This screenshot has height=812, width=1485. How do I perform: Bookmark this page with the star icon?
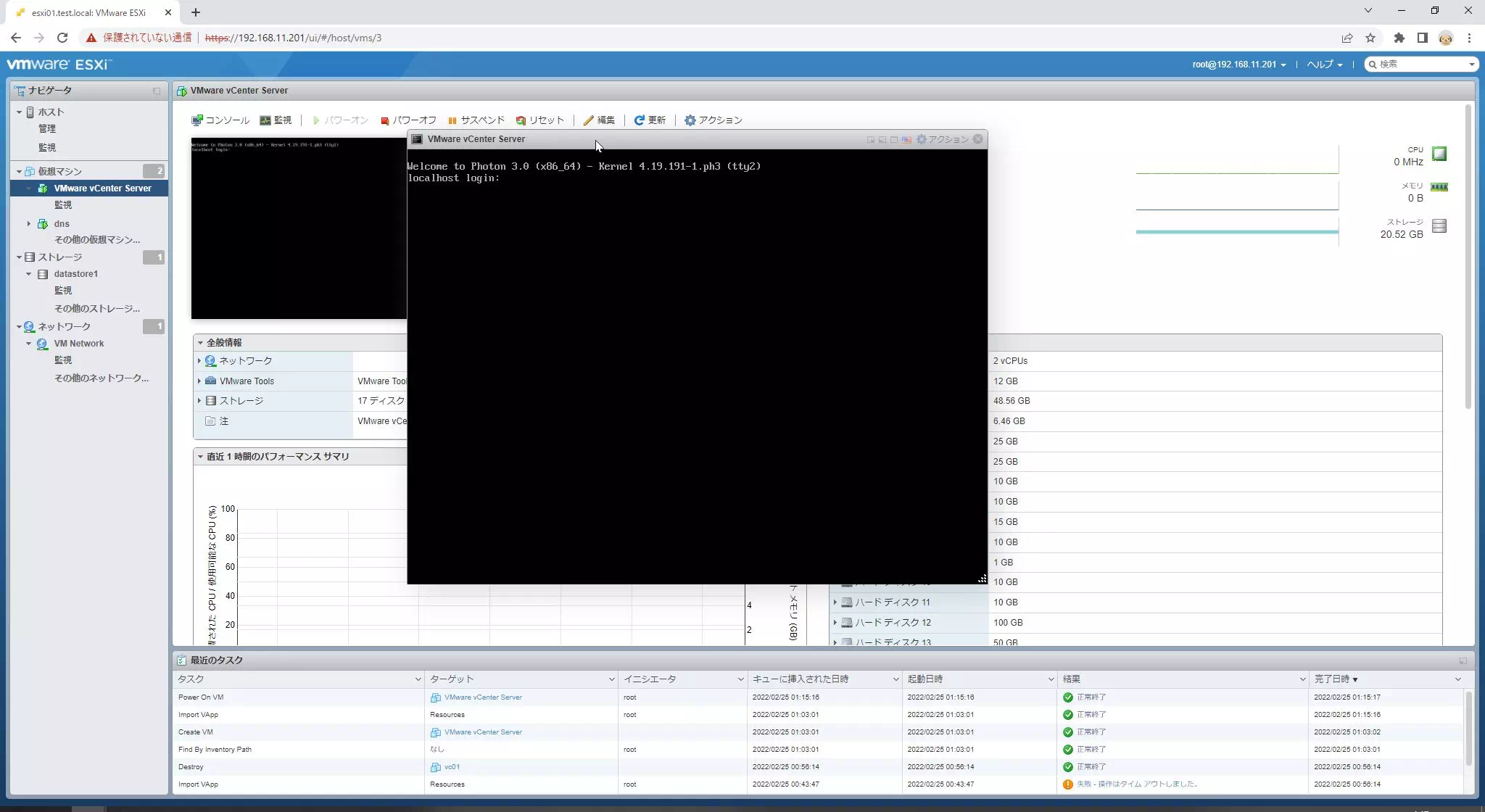tap(1370, 38)
